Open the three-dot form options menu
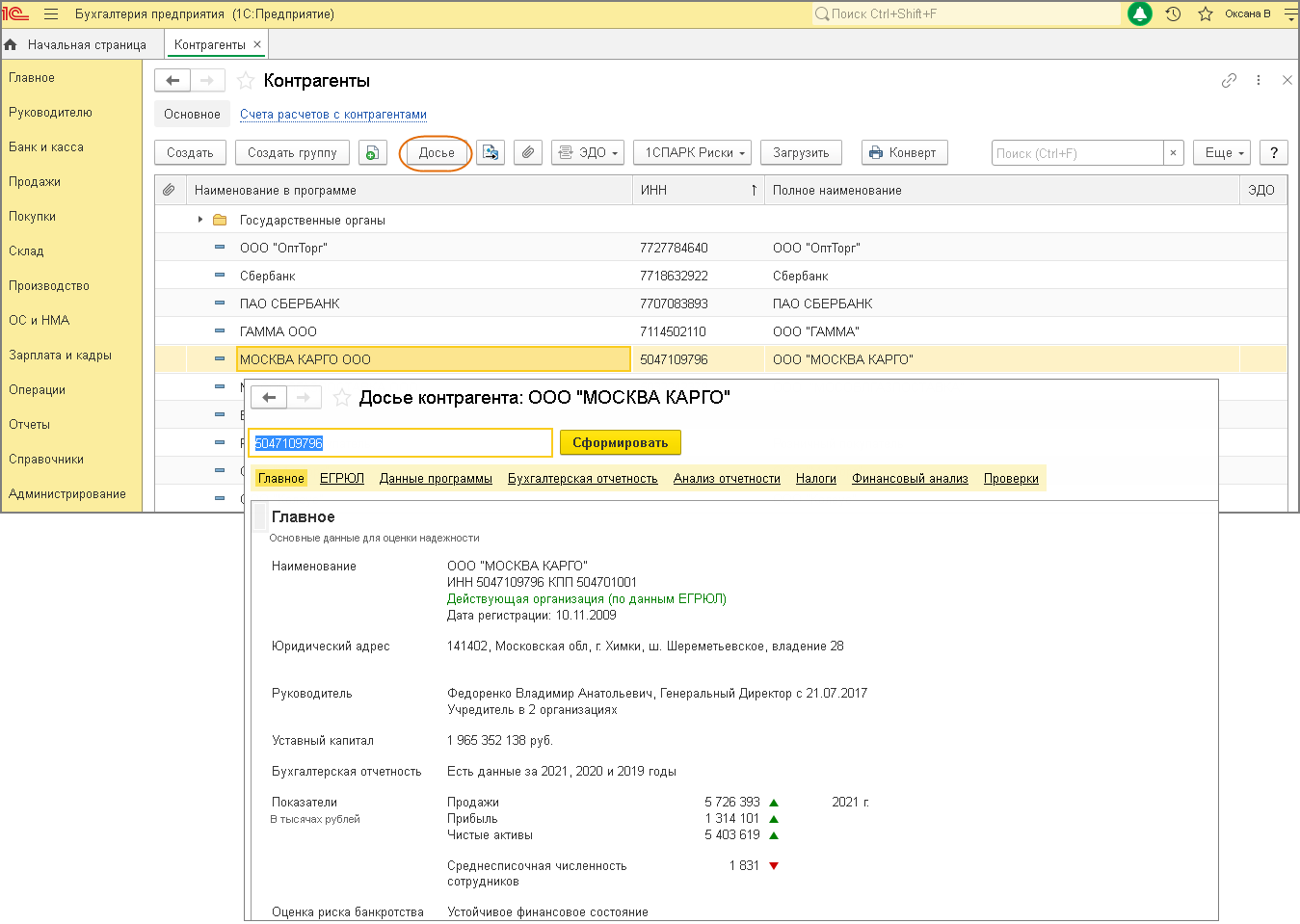Image resolution: width=1300 pixels, height=924 pixels. 1259,81
